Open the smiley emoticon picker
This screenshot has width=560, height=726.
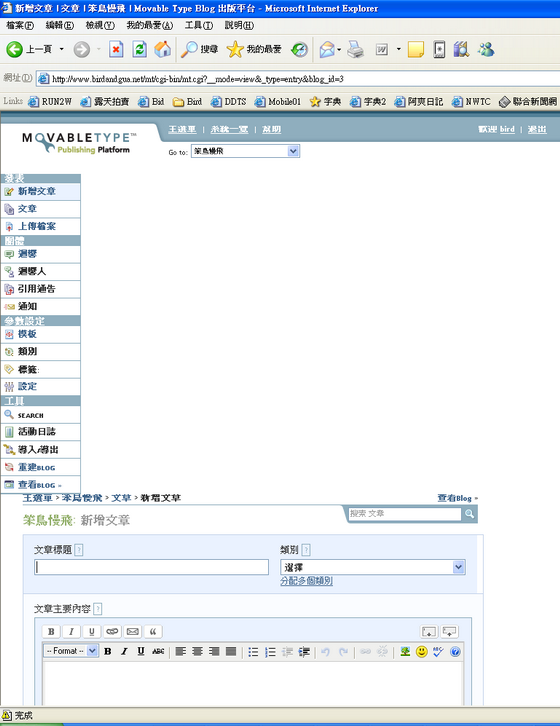point(422,651)
